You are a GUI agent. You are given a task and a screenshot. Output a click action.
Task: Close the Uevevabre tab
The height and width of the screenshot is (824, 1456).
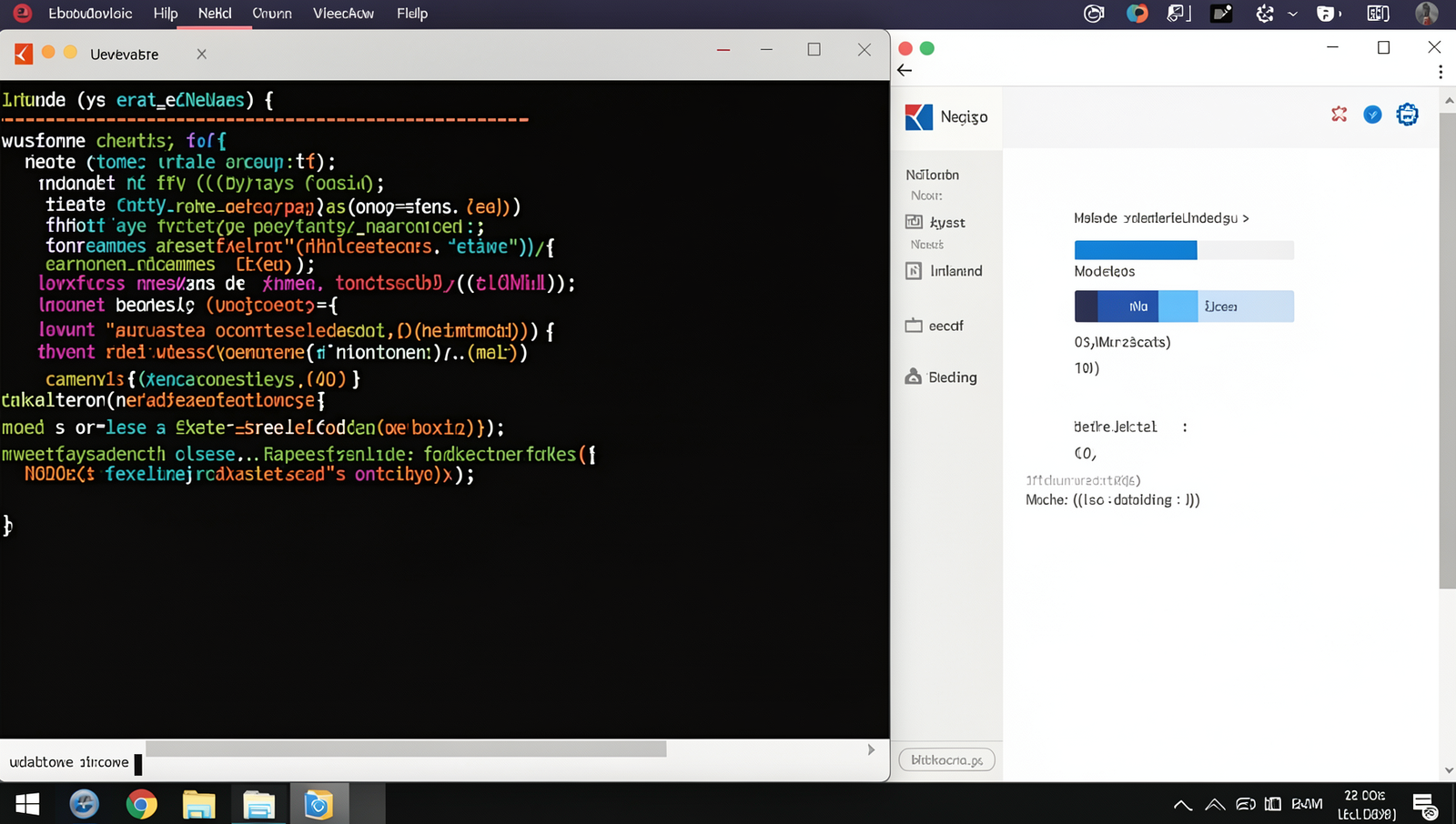click(x=202, y=55)
